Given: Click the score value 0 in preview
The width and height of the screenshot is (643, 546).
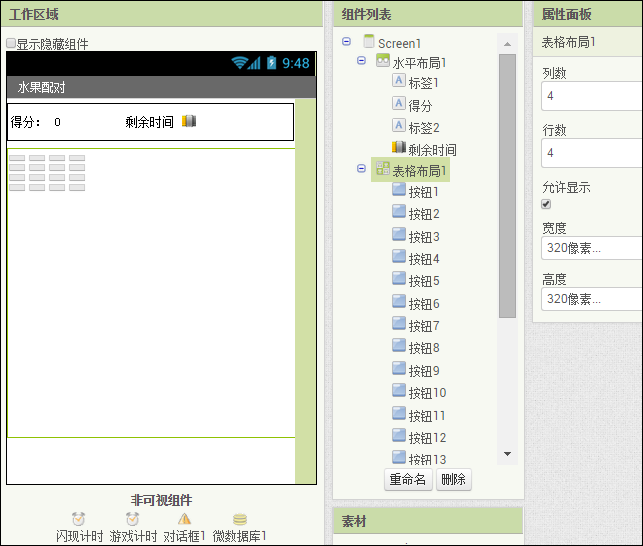Looking at the screenshot, I should coord(57,122).
